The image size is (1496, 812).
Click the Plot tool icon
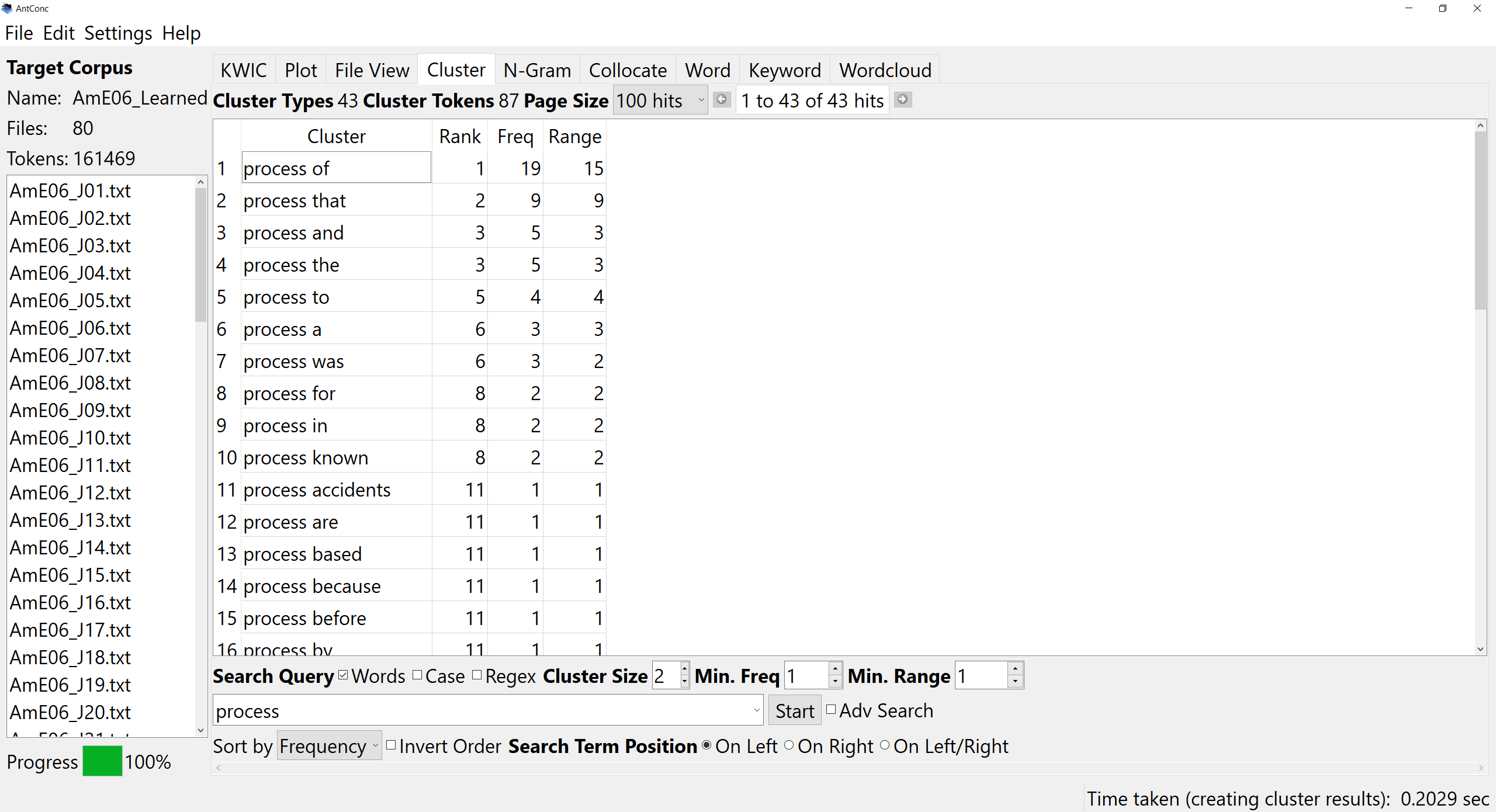coord(301,70)
